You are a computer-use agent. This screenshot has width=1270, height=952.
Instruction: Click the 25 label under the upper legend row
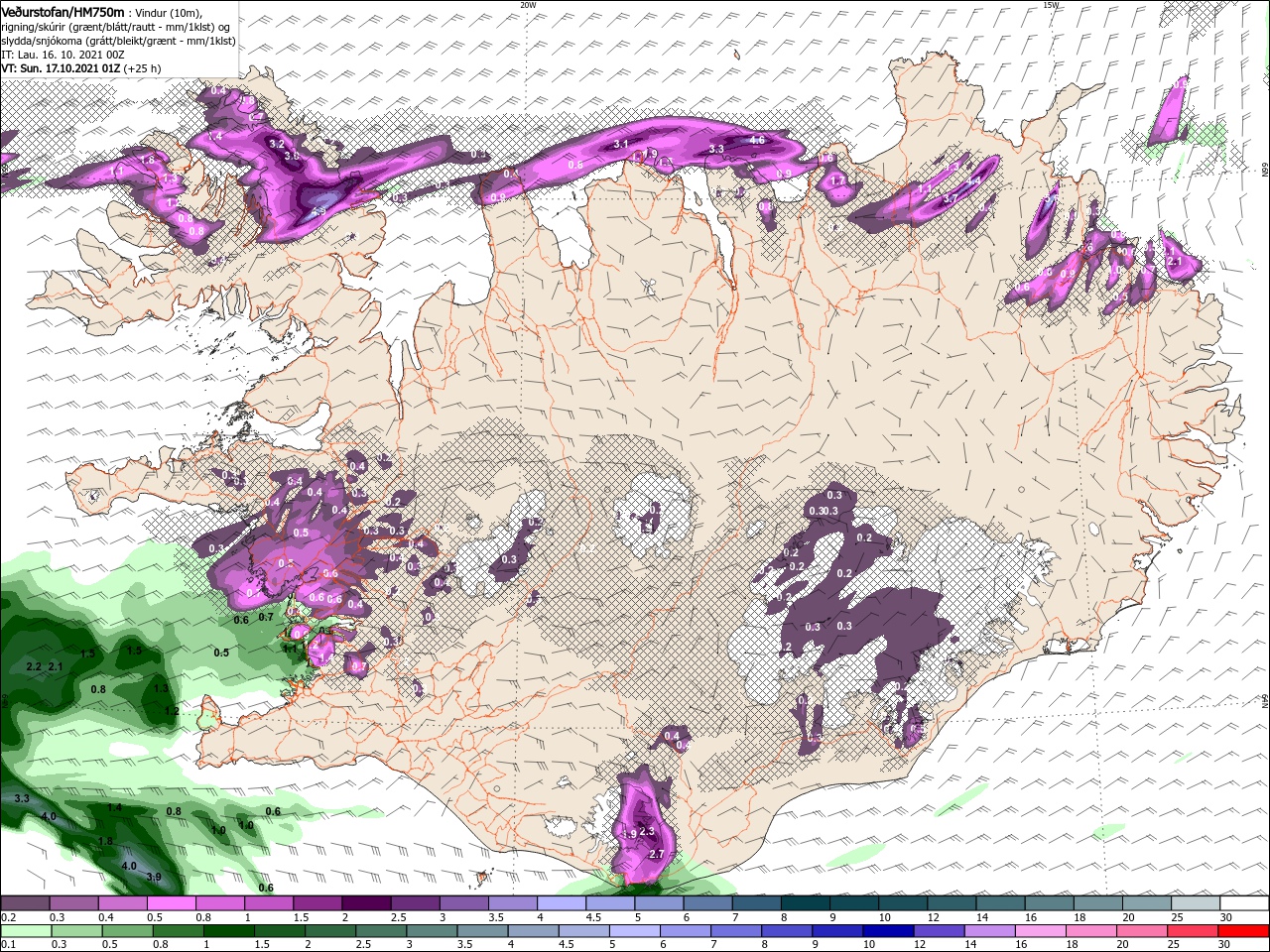[x=1178, y=917]
